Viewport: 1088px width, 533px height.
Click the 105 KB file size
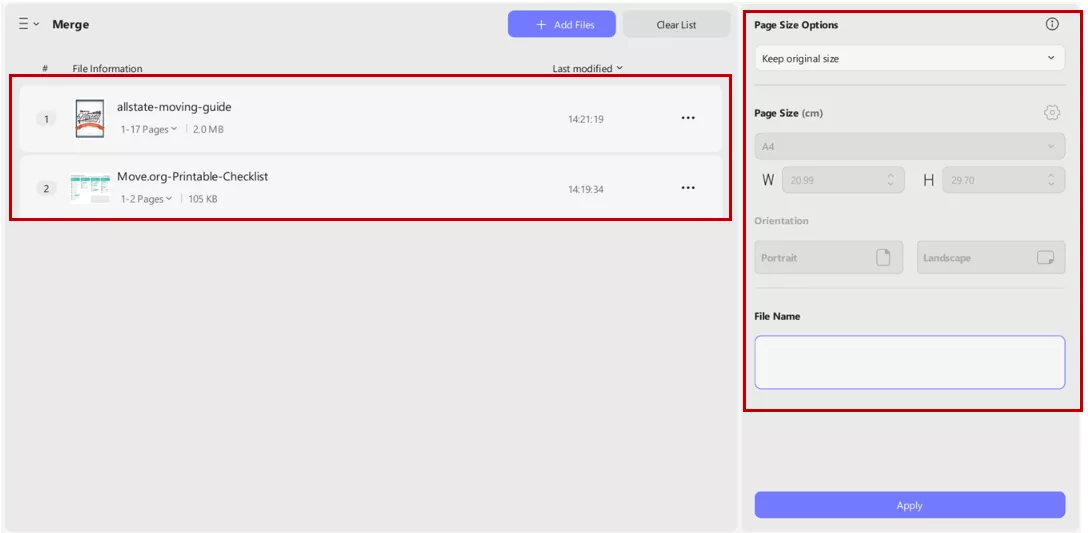[x=203, y=199]
